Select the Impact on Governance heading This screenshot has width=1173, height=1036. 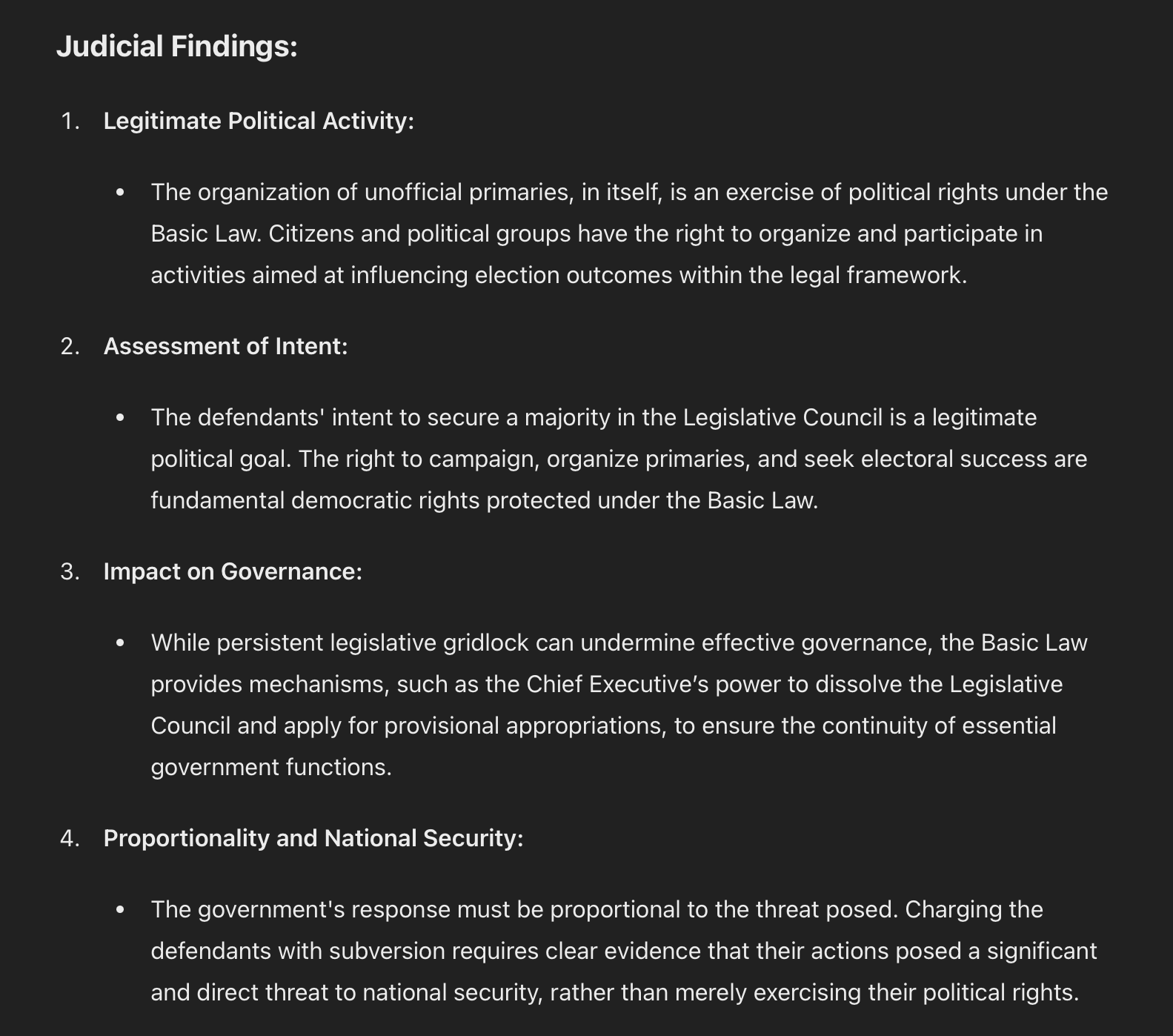[233, 571]
